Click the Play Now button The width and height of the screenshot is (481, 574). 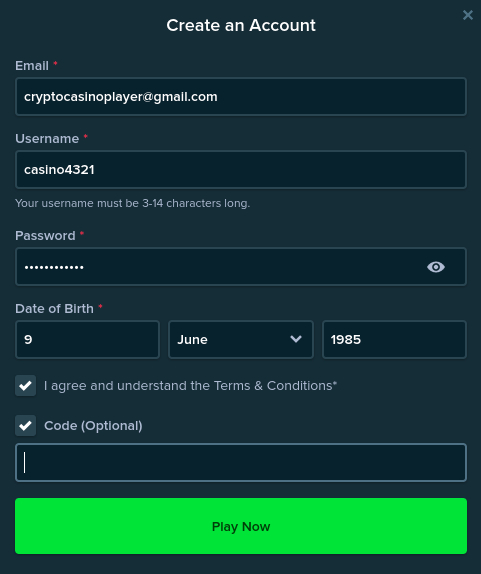[x=241, y=526]
